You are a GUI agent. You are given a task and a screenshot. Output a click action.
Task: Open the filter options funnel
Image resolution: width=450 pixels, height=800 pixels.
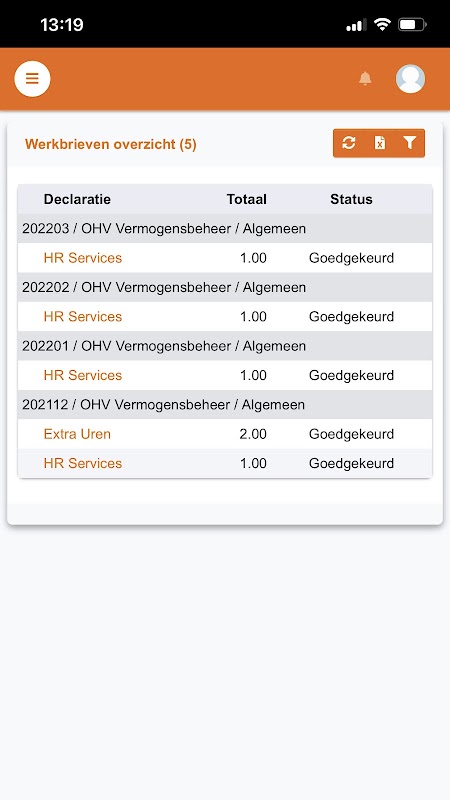(410, 143)
